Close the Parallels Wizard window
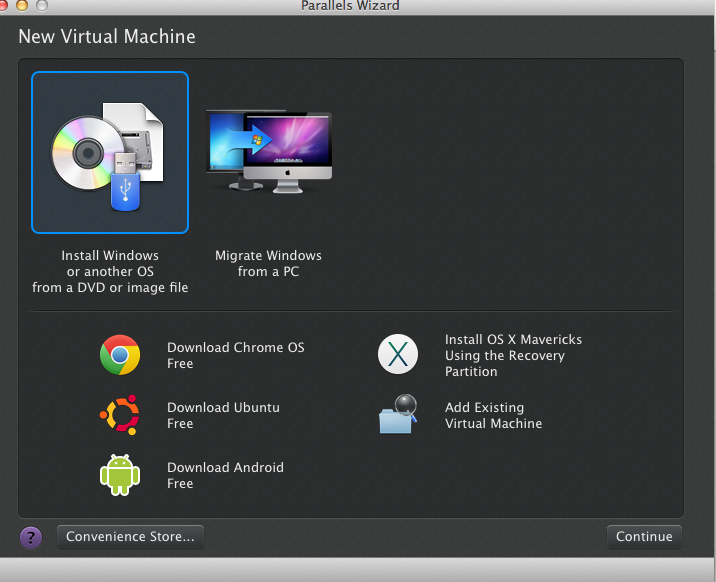The height and width of the screenshot is (582, 716). pyautogui.click(x=5, y=5)
